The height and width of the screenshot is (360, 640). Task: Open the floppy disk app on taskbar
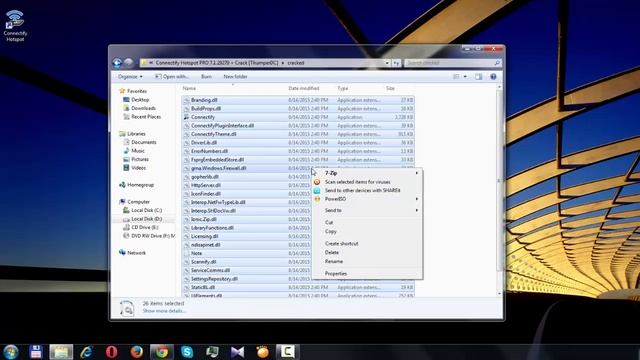[36, 351]
